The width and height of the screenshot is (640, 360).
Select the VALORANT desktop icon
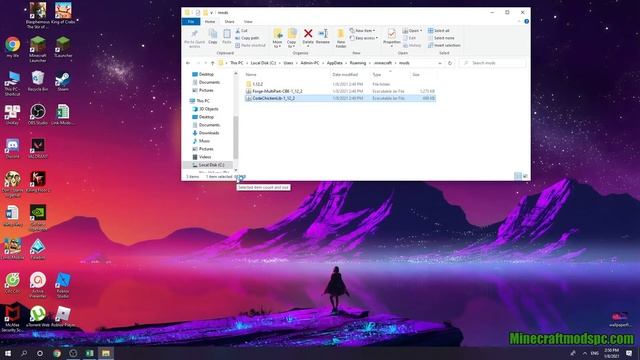38,149
